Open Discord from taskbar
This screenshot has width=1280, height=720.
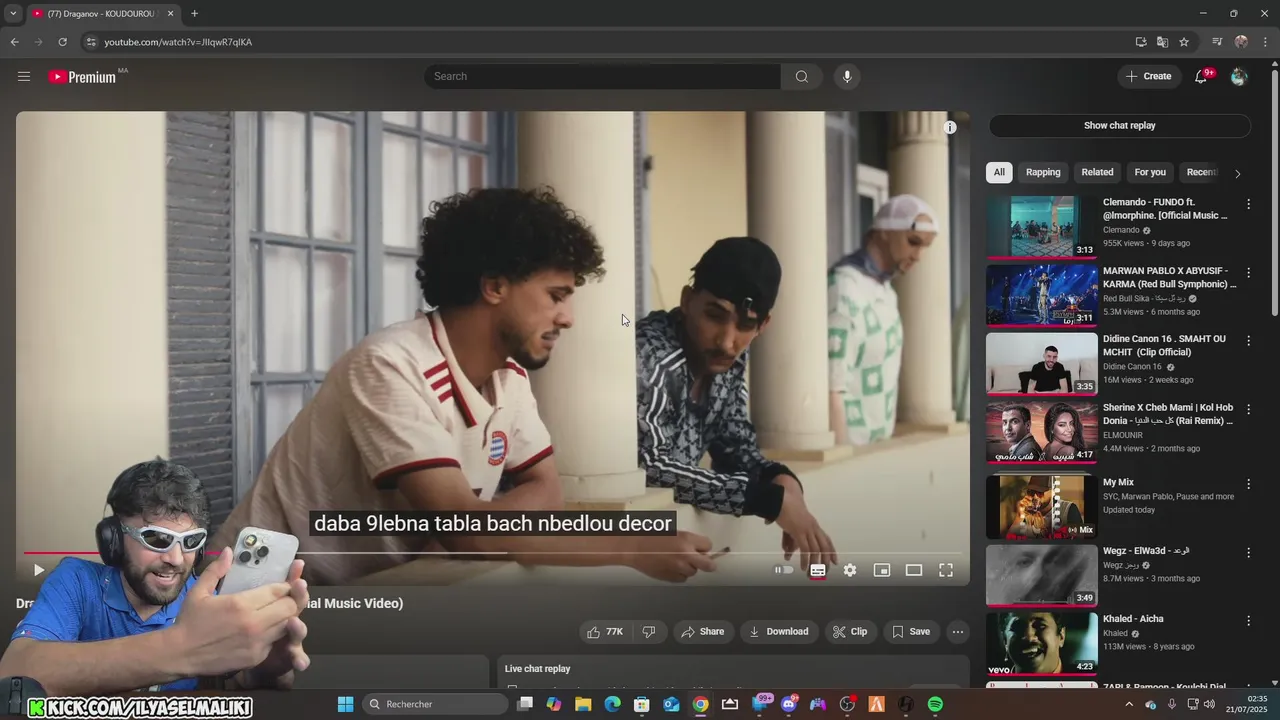pyautogui.click(x=789, y=704)
